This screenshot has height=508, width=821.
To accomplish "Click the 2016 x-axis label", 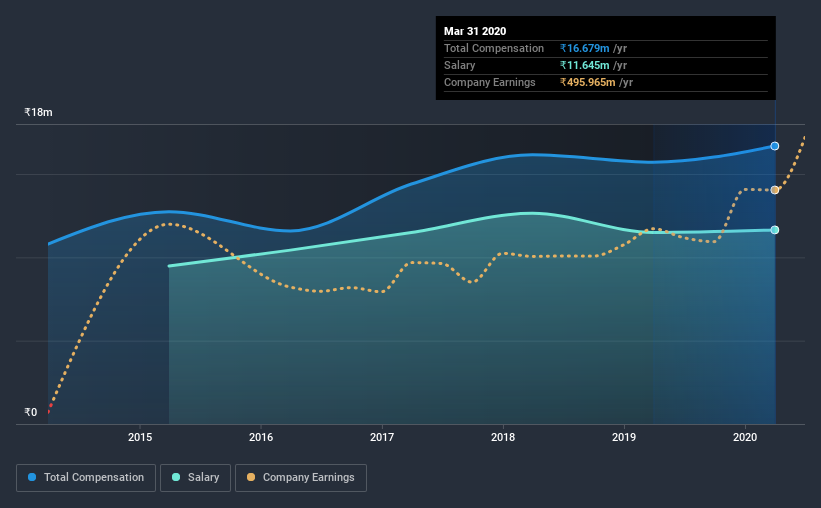I will 261,437.
